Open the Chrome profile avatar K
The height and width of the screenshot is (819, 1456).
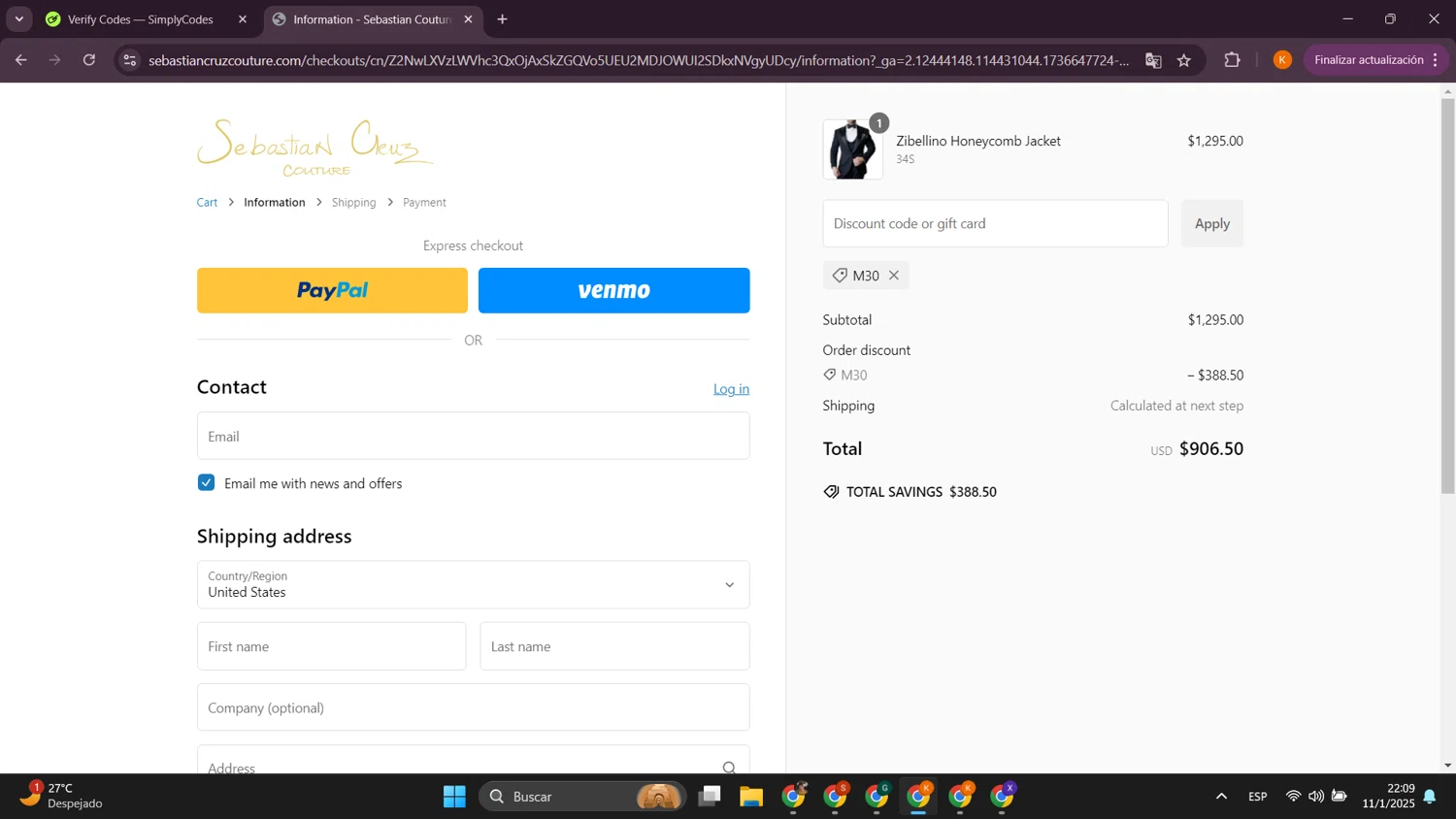point(1282,60)
